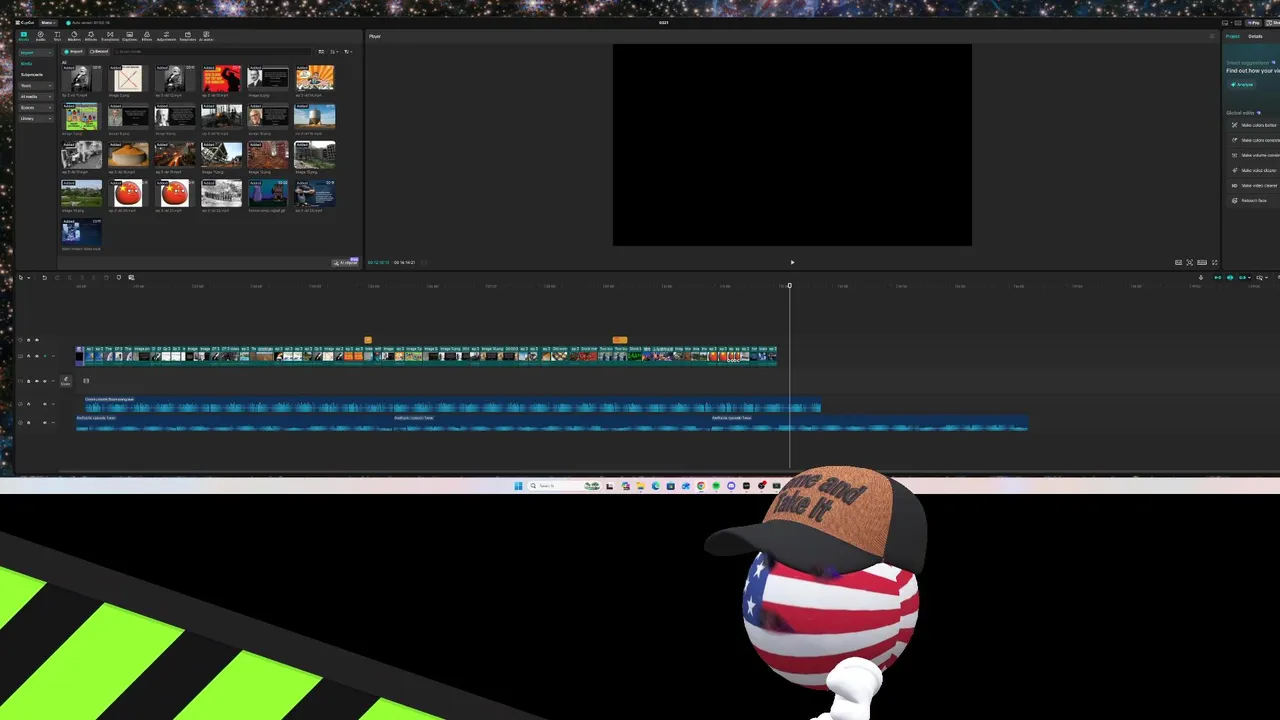Mute the bottom audio track
The width and height of the screenshot is (1280, 720).
(x=45, y=423)
